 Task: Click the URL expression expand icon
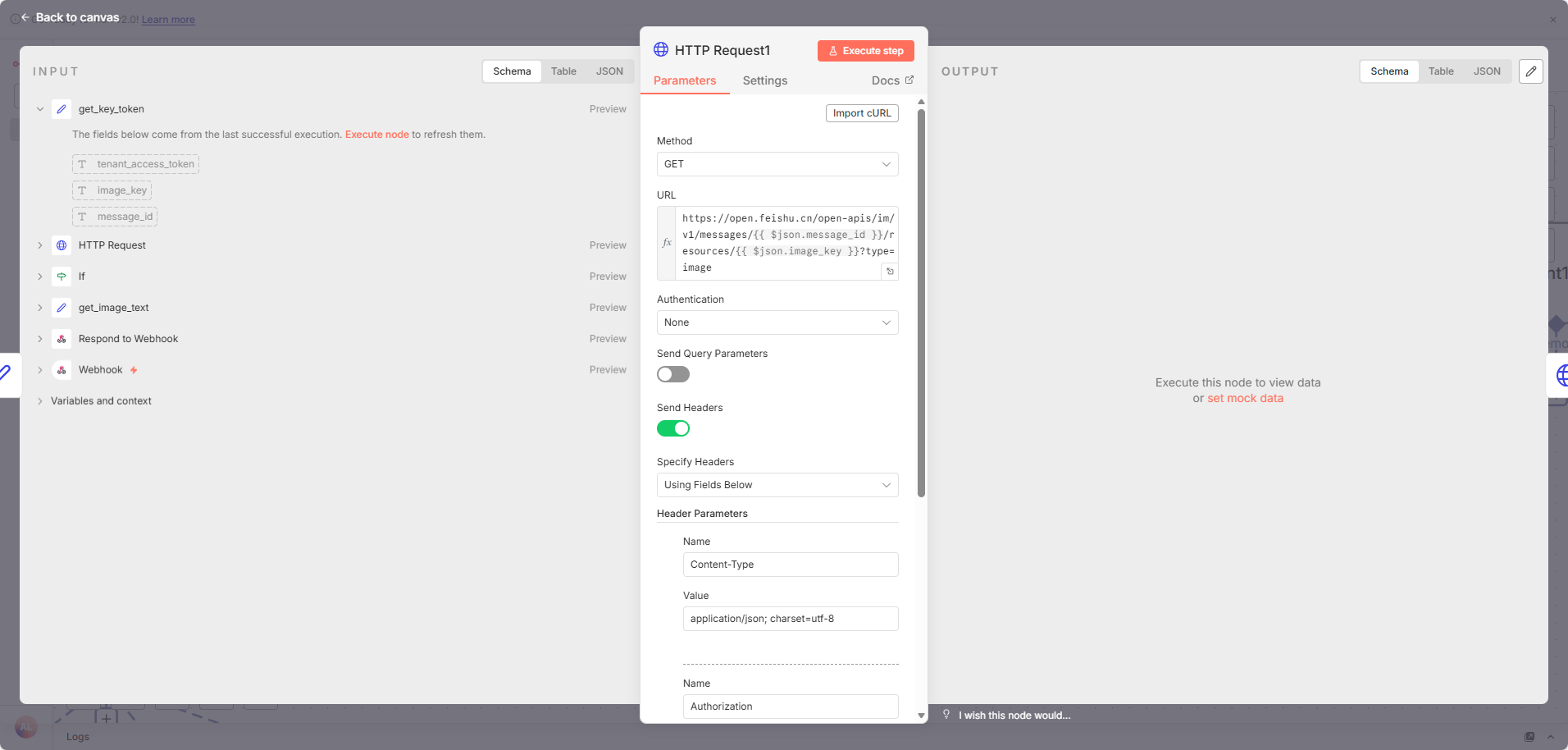[890, 272]
